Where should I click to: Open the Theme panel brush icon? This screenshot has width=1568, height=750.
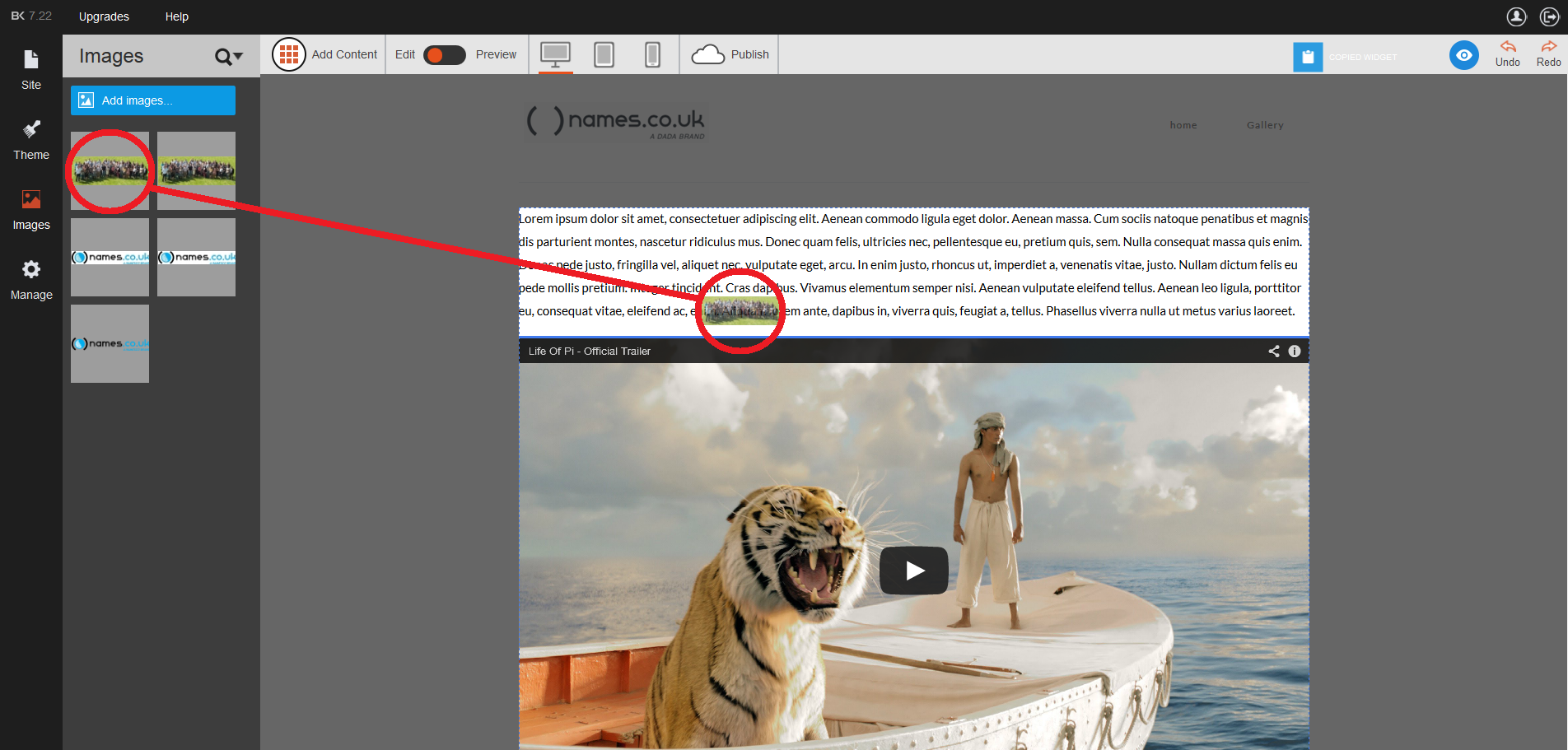click(31, 129)
